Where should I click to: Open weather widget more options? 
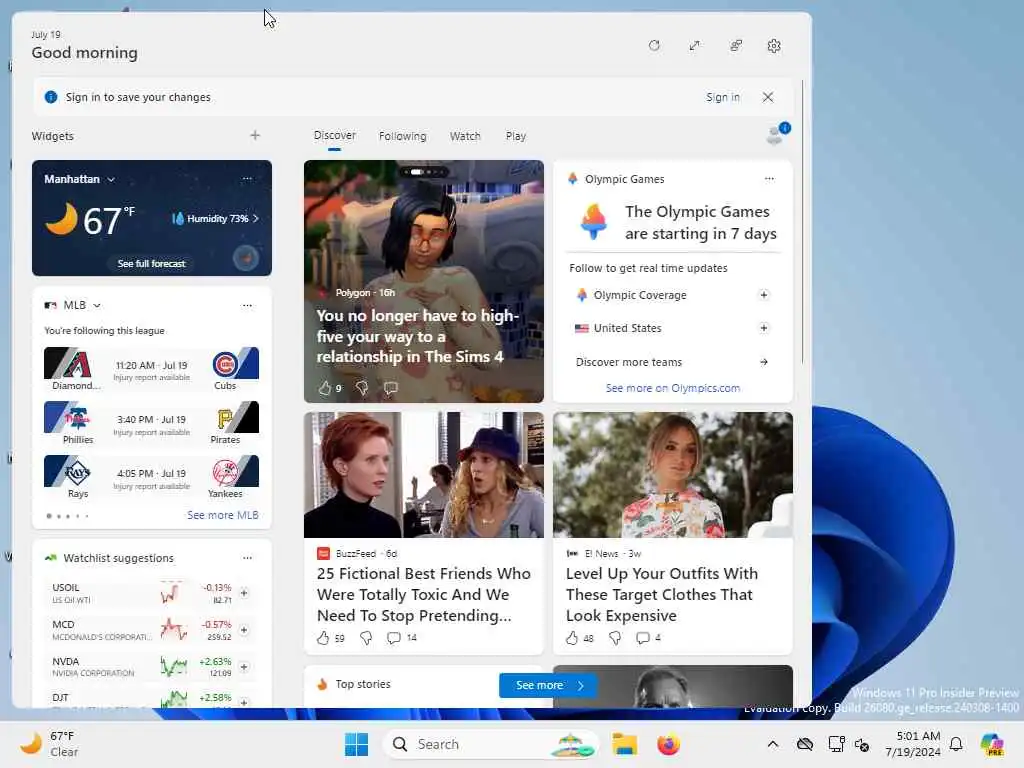pyautogui.click(x=247, y=178)
